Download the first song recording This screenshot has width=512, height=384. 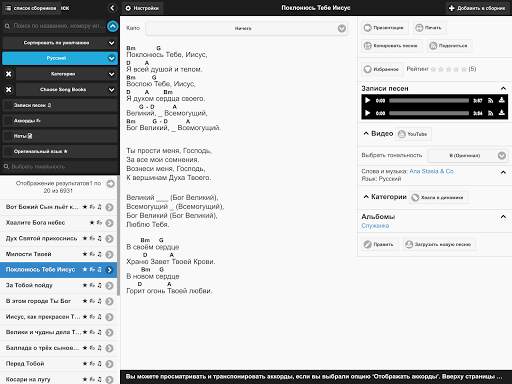[x=501, y=100]
